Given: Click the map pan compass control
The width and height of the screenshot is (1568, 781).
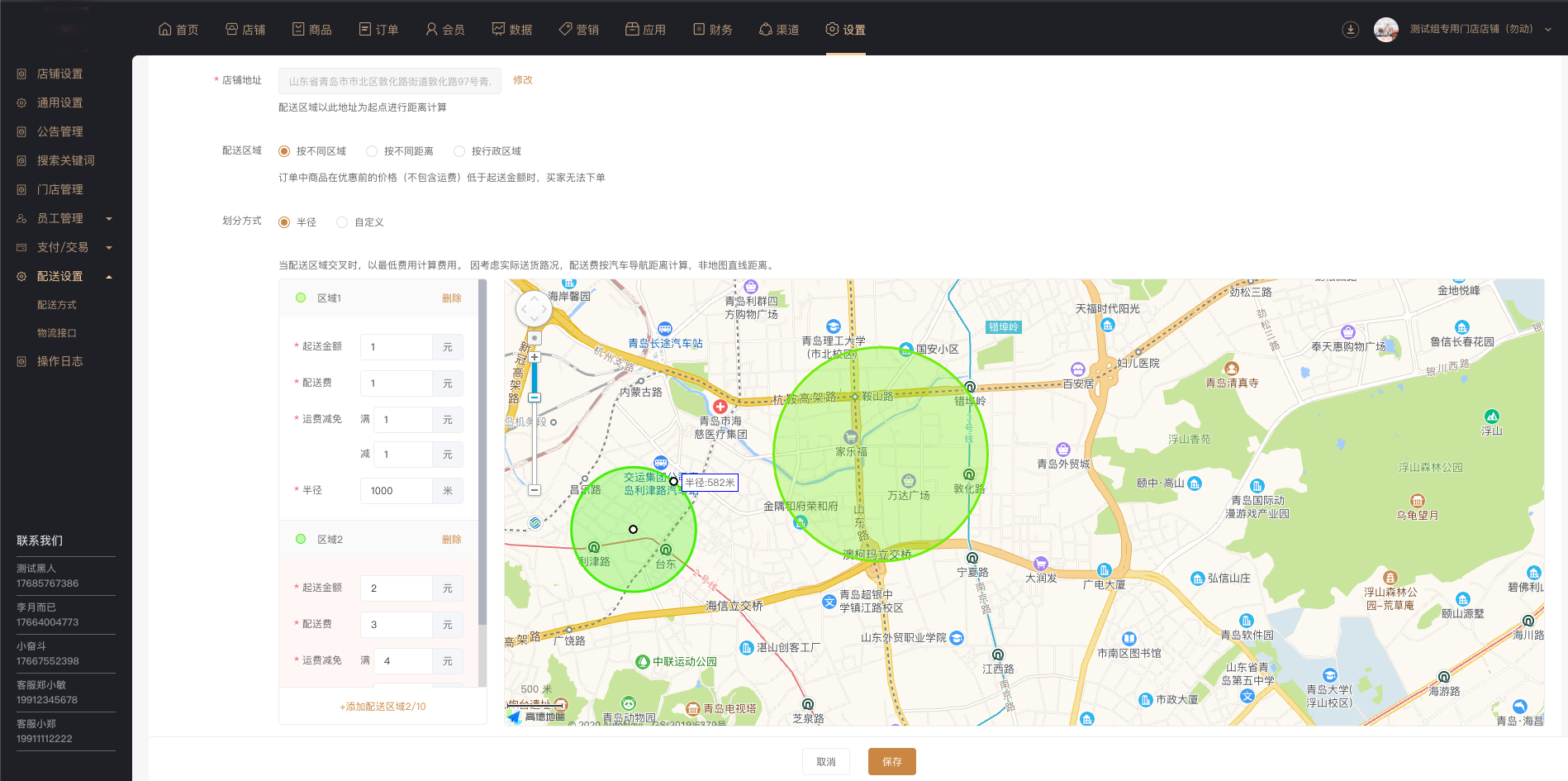Looking at the screenshot, I should [x=533, y=310].
